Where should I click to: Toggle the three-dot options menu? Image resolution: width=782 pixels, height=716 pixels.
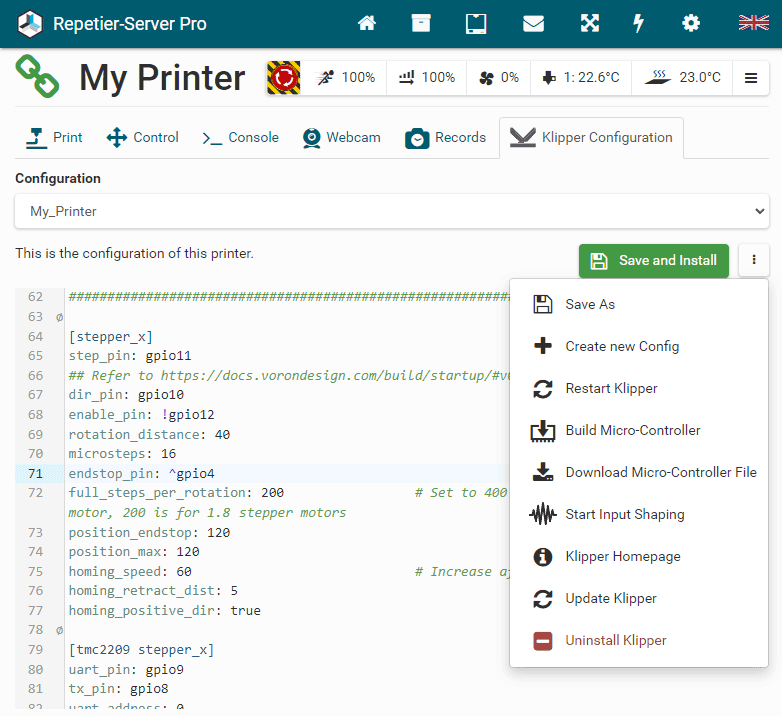(754, 260)
